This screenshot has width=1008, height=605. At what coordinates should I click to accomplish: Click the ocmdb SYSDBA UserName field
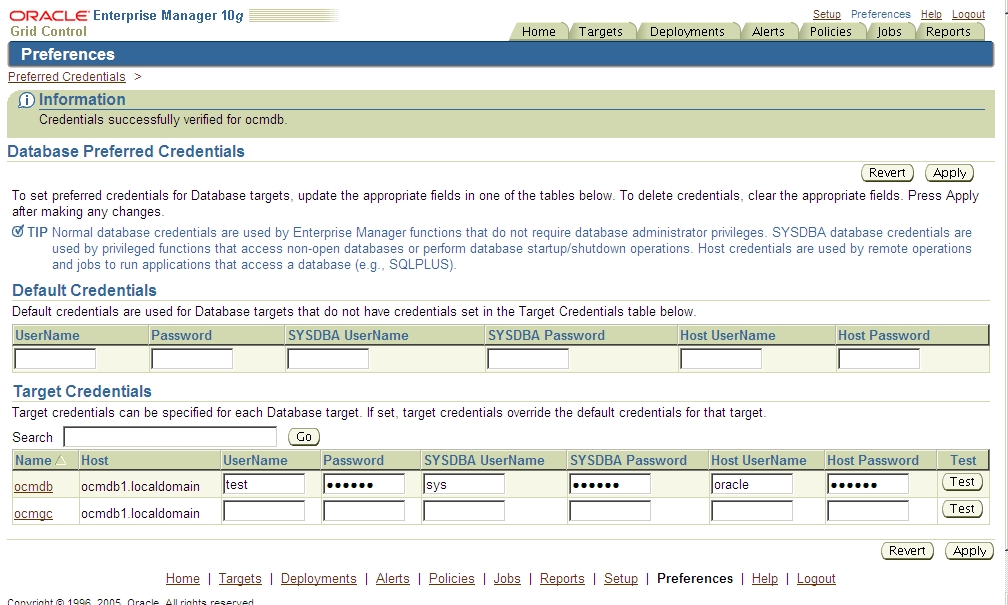coord(464,484)
